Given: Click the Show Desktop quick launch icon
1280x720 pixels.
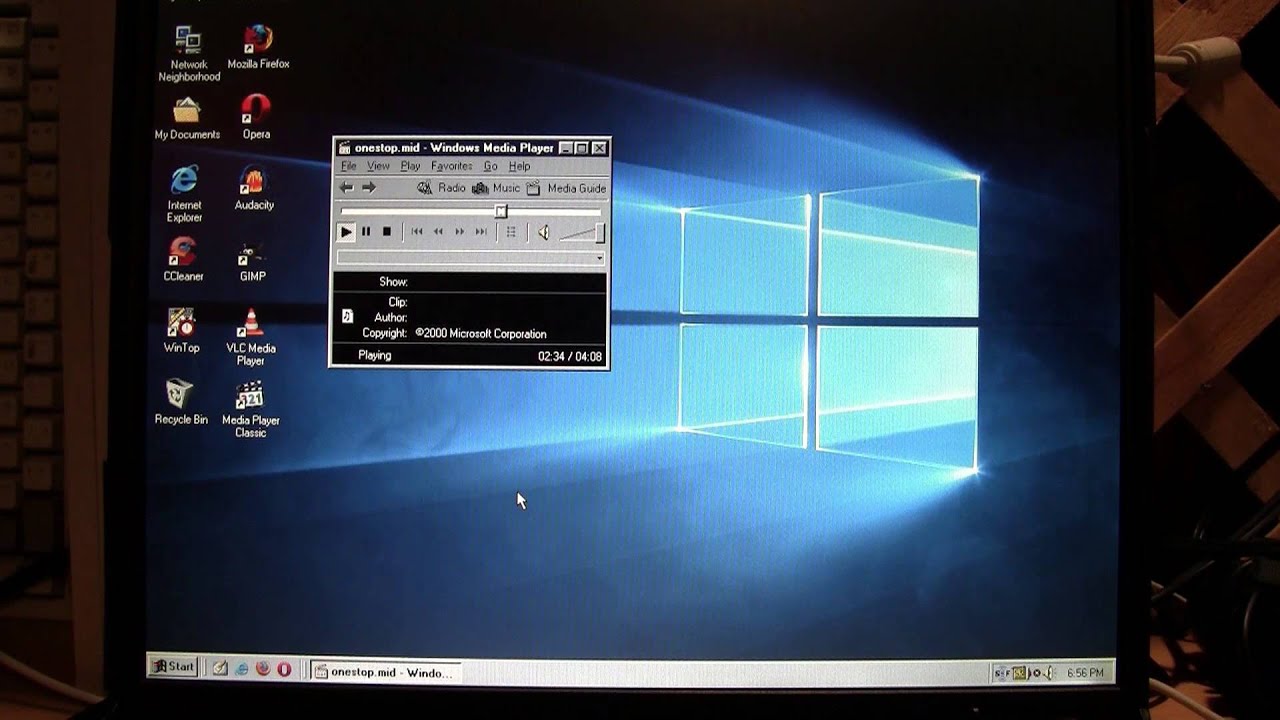Looking at the screenshot, I should point(220,669).
